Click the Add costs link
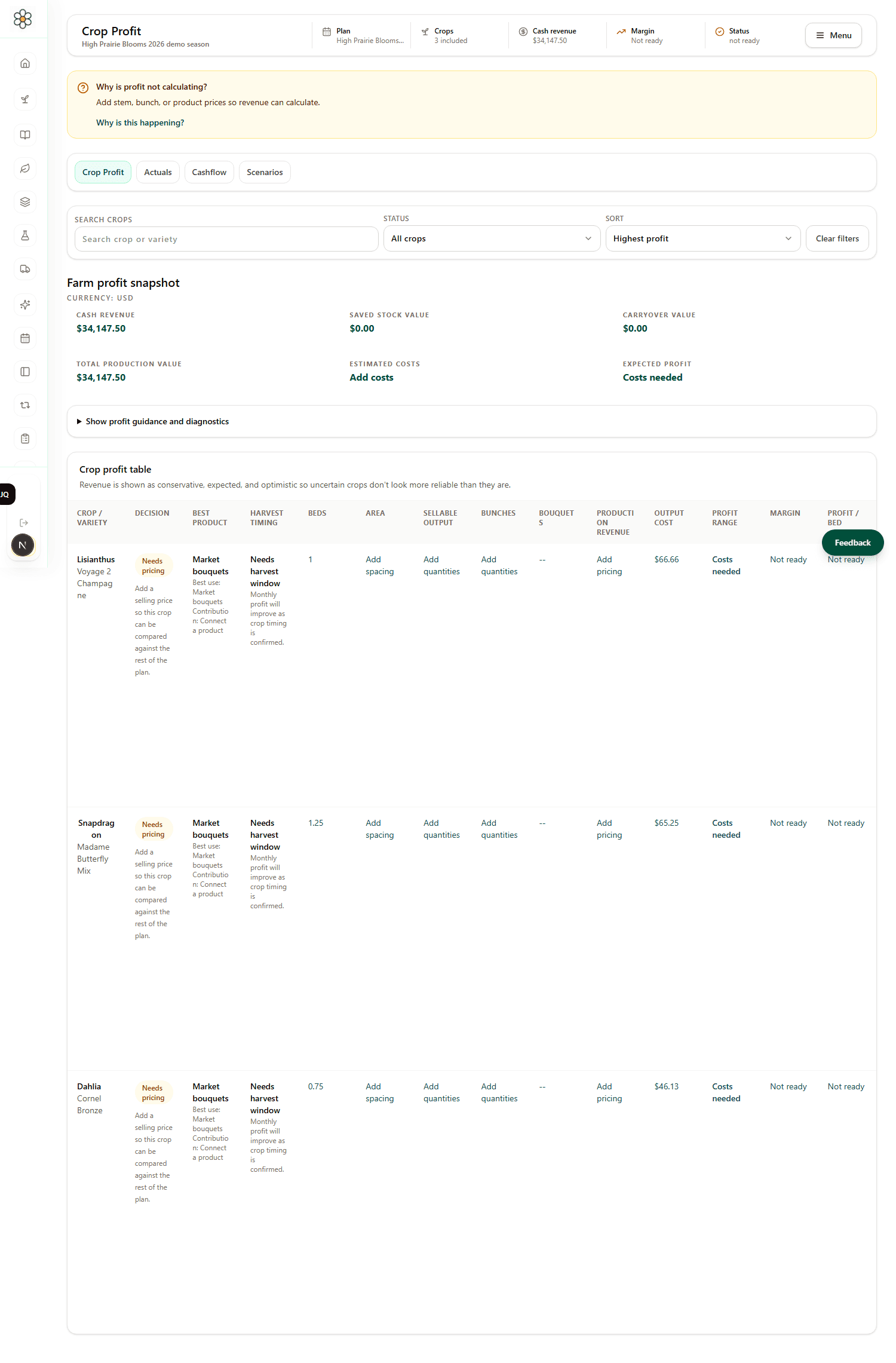Viewport: 896px width, 1363px height. [x=372, y=378]
